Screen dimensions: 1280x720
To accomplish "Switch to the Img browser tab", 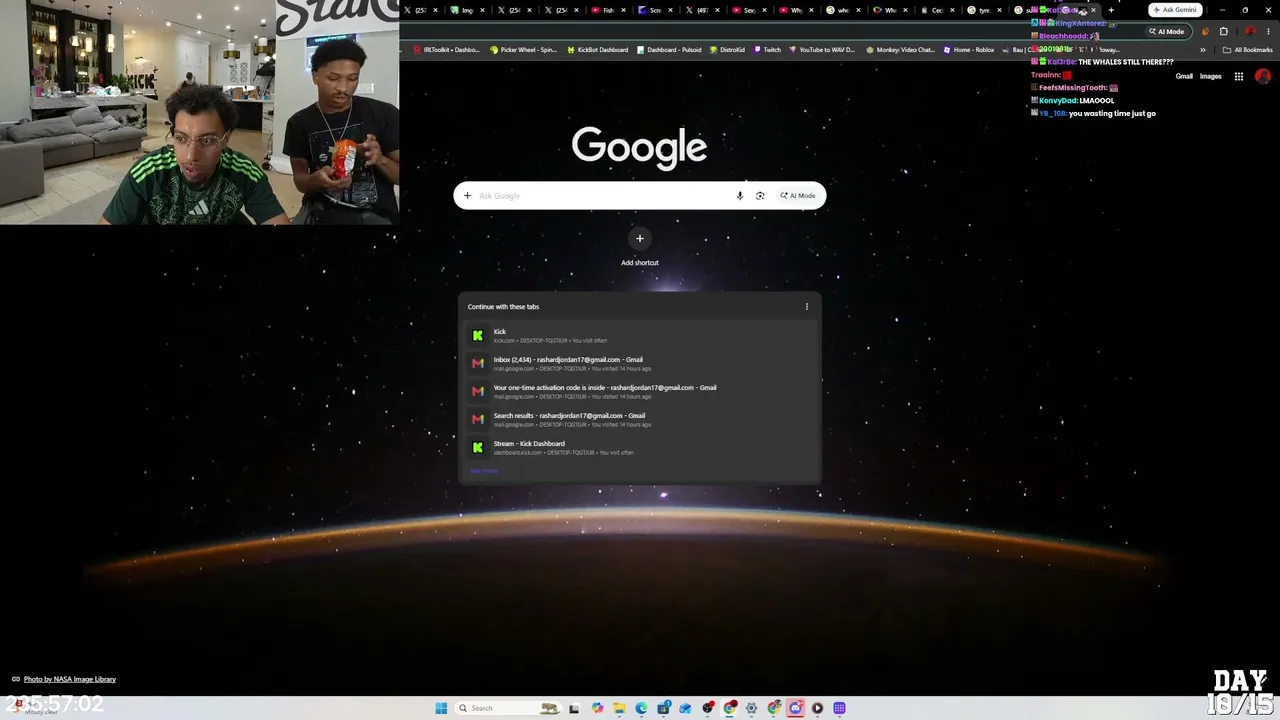I will click(x=467, y=10).
